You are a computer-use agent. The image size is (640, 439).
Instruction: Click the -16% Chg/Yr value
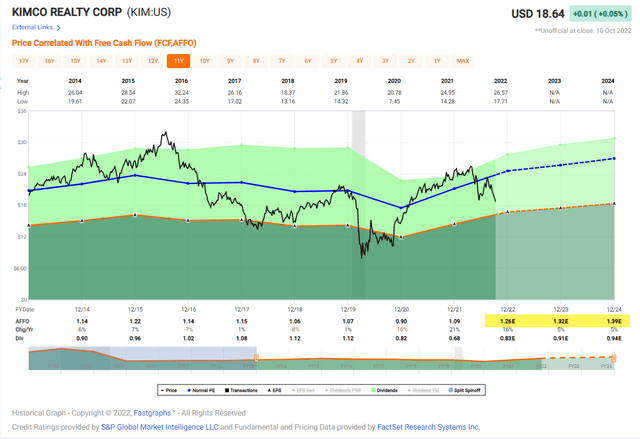point(401,330)
